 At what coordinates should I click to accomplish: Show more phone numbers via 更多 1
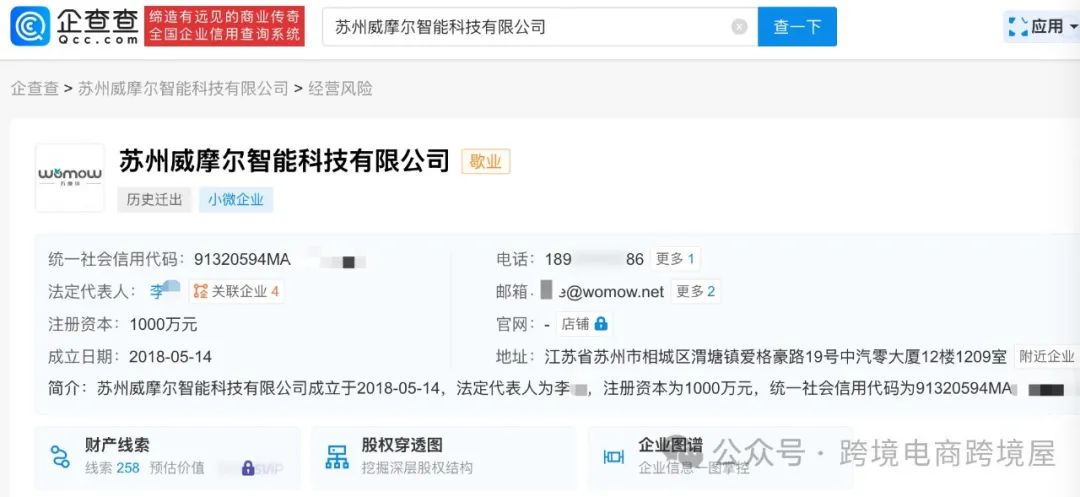pyautogui.click(x=675, y=259)
